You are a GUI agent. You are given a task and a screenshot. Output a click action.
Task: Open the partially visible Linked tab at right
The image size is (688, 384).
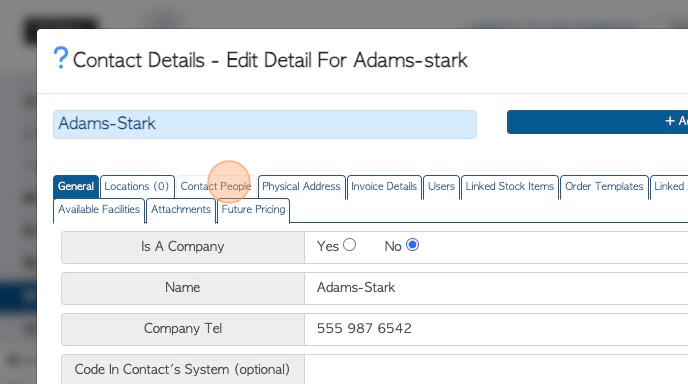[x=669, y=187]
